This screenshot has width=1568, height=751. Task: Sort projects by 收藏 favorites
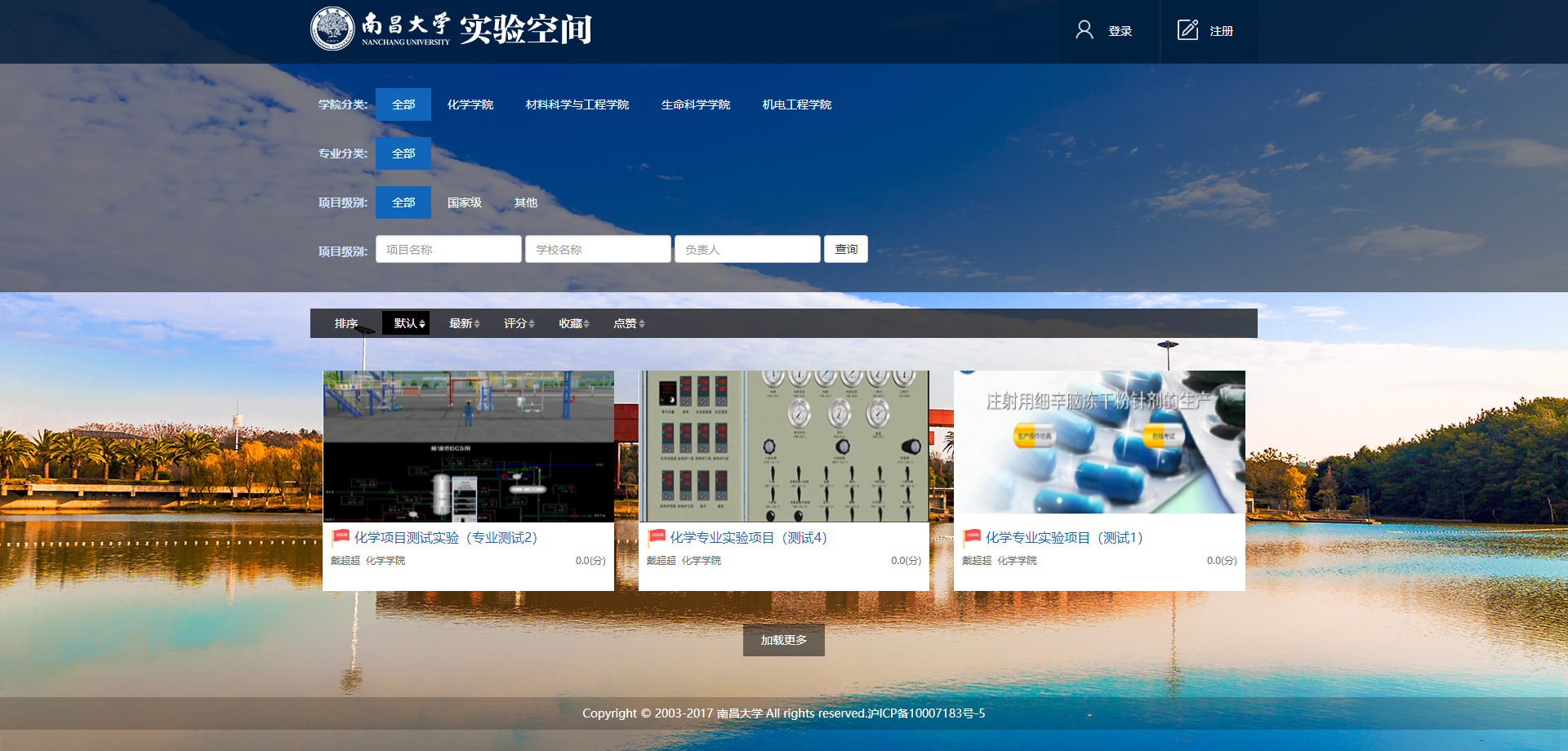point(573,324)
